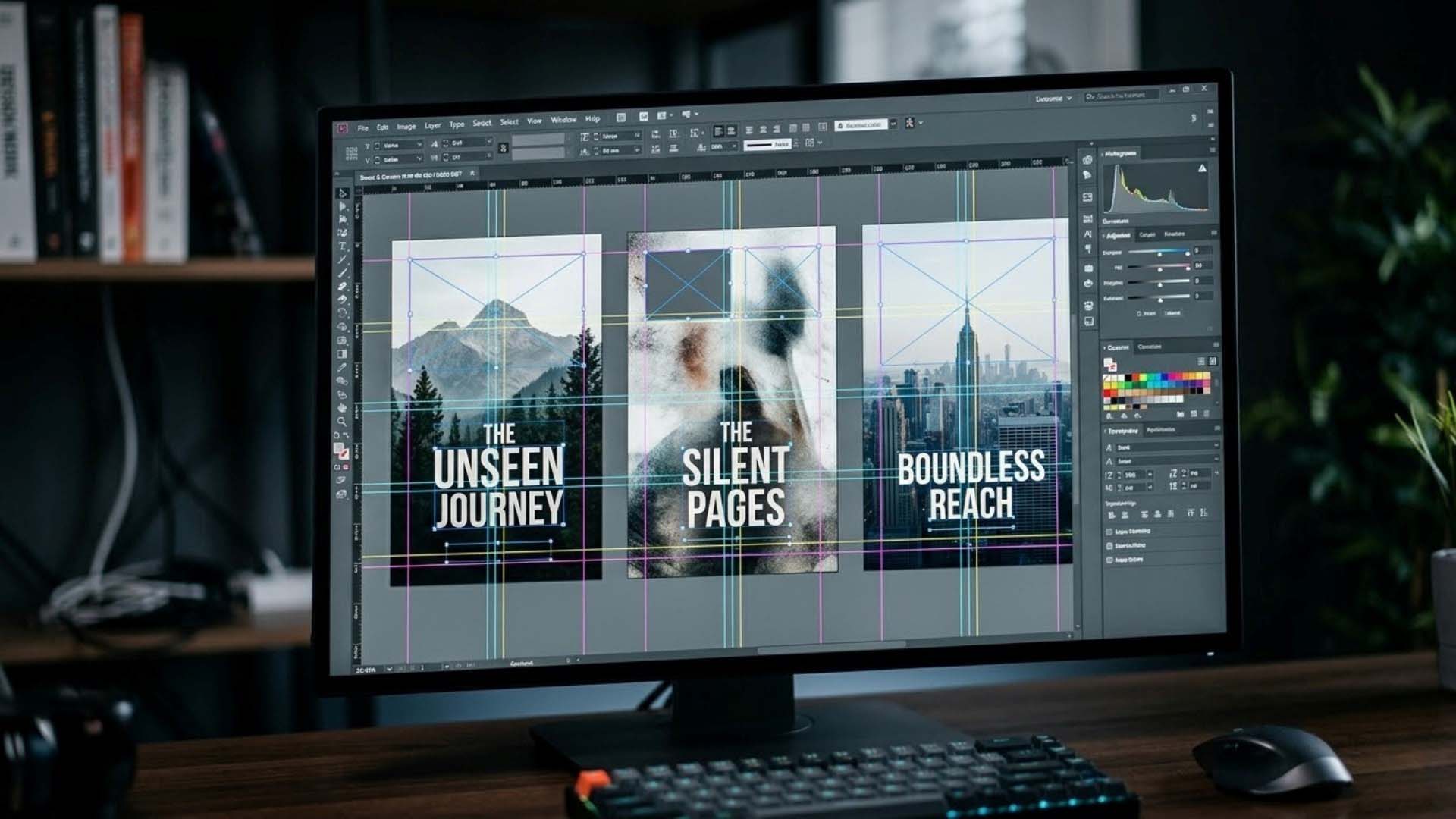This screenshot has height=819, width=1456.
Task: Click the open document tab
Action: coord(410,175)
